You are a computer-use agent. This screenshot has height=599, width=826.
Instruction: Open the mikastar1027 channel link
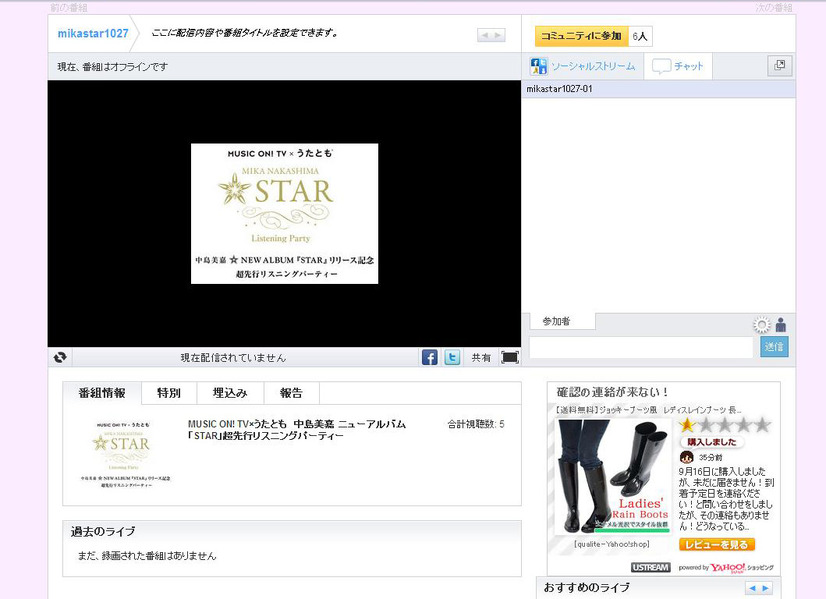(93, 33)
